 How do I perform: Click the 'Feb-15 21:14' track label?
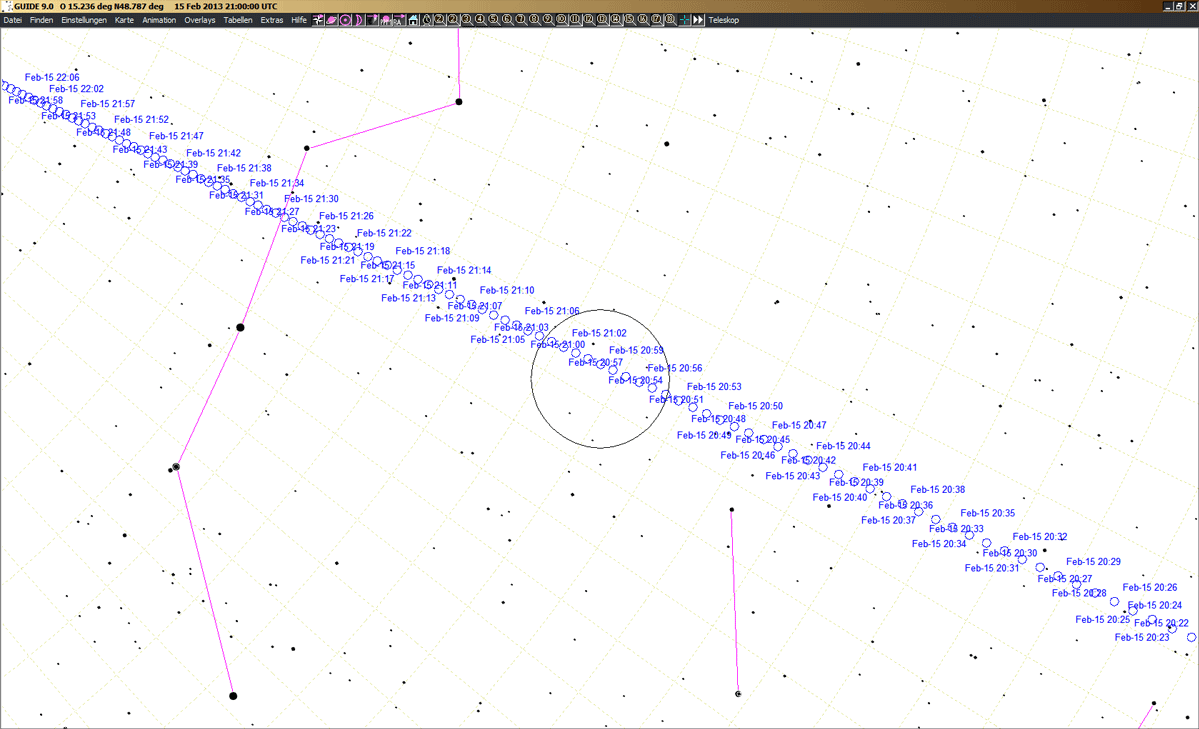[x=464, y=270]
